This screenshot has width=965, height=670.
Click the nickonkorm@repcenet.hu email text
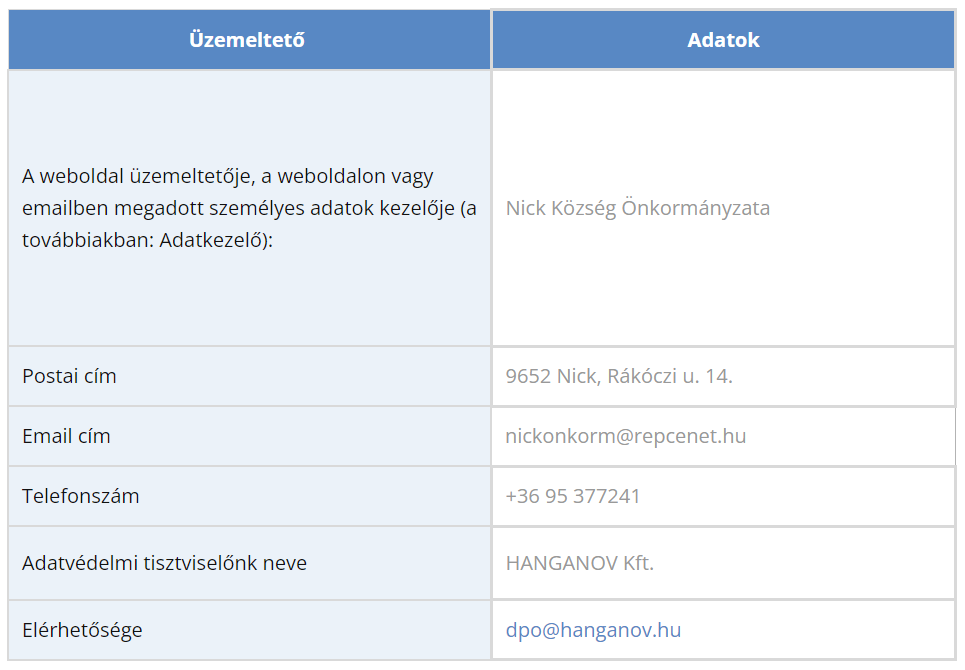[626, 436]
